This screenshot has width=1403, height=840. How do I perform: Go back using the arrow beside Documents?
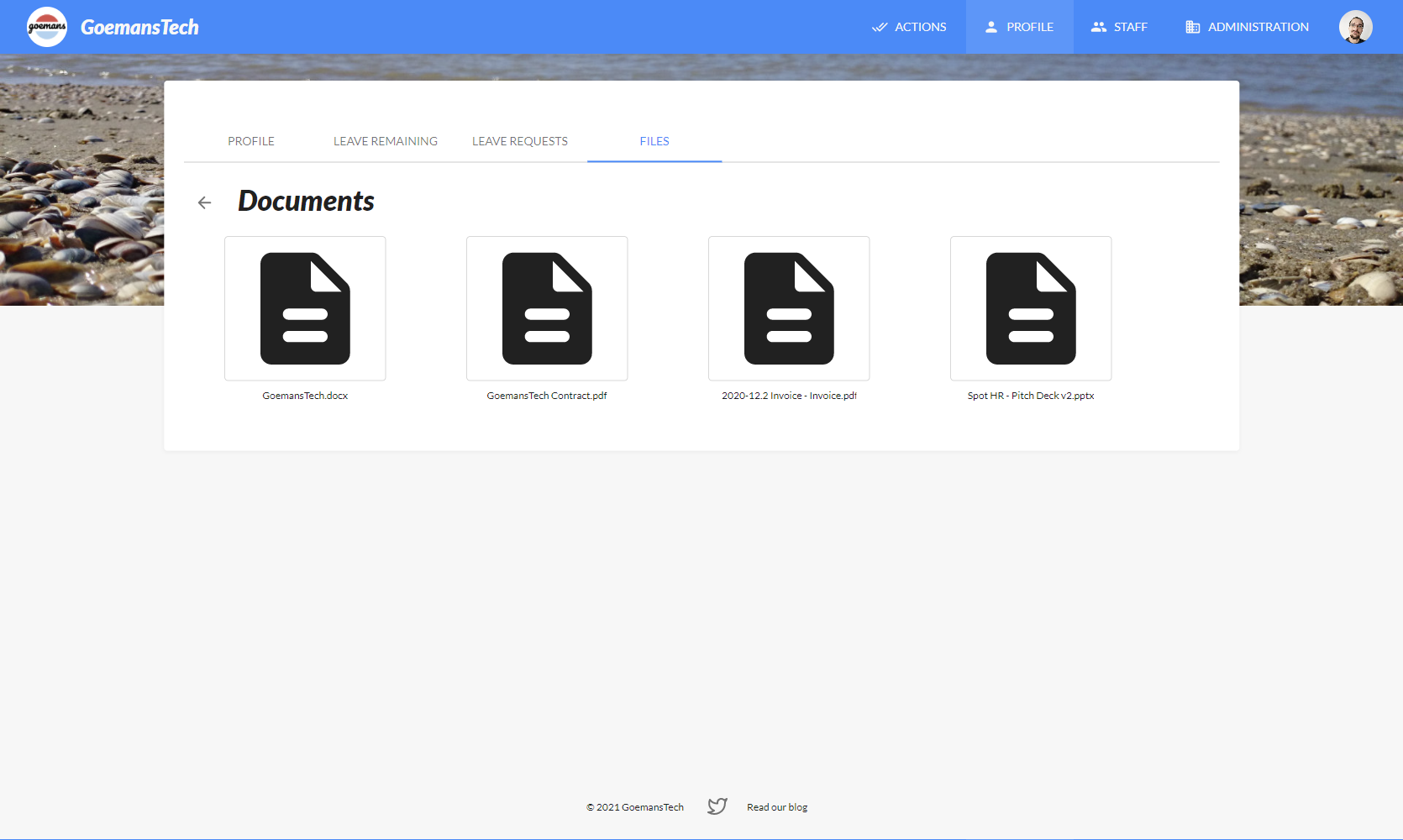coord(204,202)
